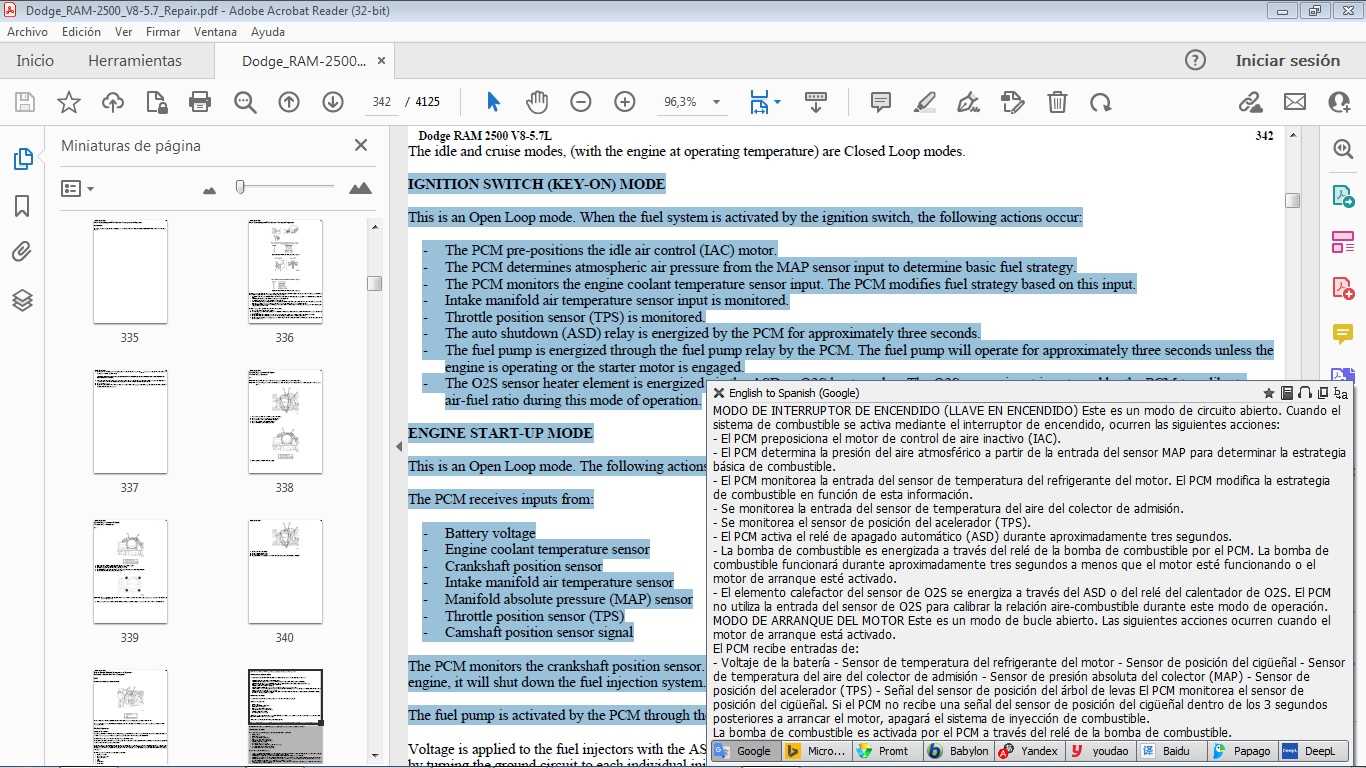1366x768 pixels.
Task: Click the star favorite in translation popup
Action: click(1269, 393)
